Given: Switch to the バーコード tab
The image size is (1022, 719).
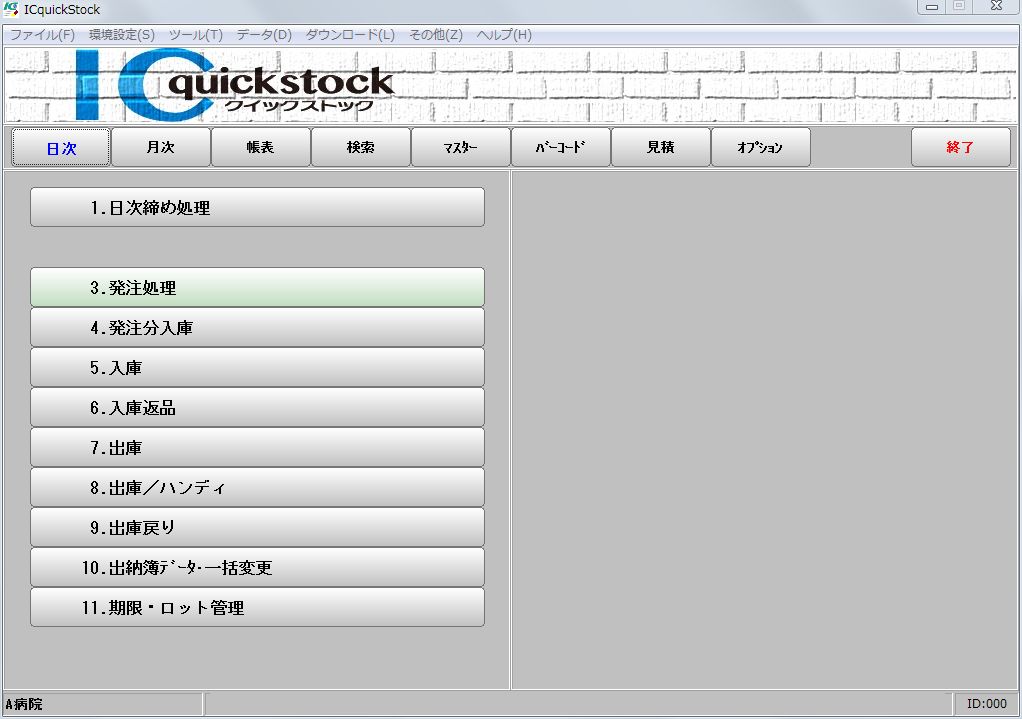Looking at the screenshot, I should click(x=561, y=147).
